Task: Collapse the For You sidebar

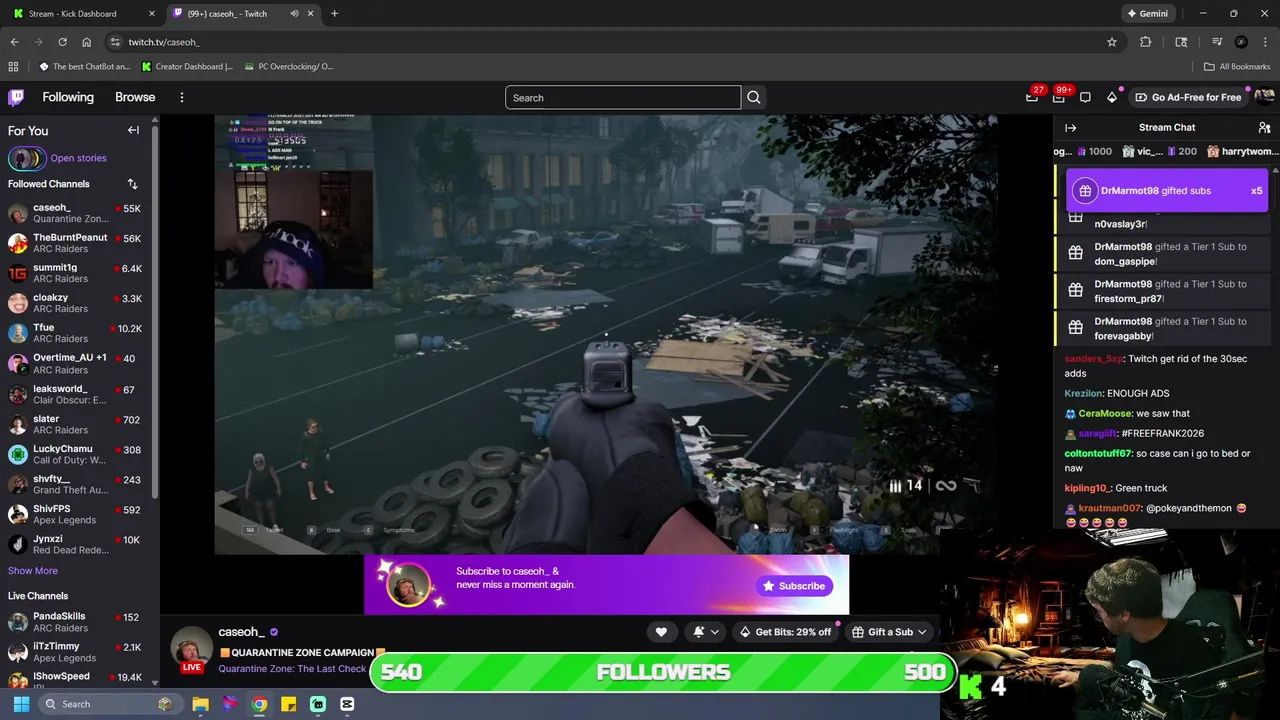Action: point(133,130)
